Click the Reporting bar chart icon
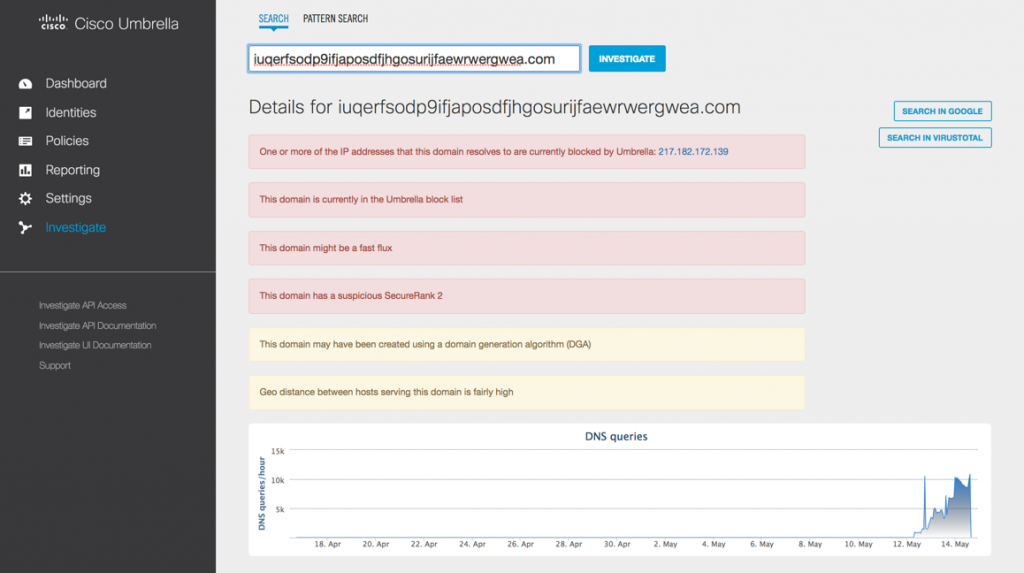Viewport: 1024px width, 573px height. pos(25,170)
